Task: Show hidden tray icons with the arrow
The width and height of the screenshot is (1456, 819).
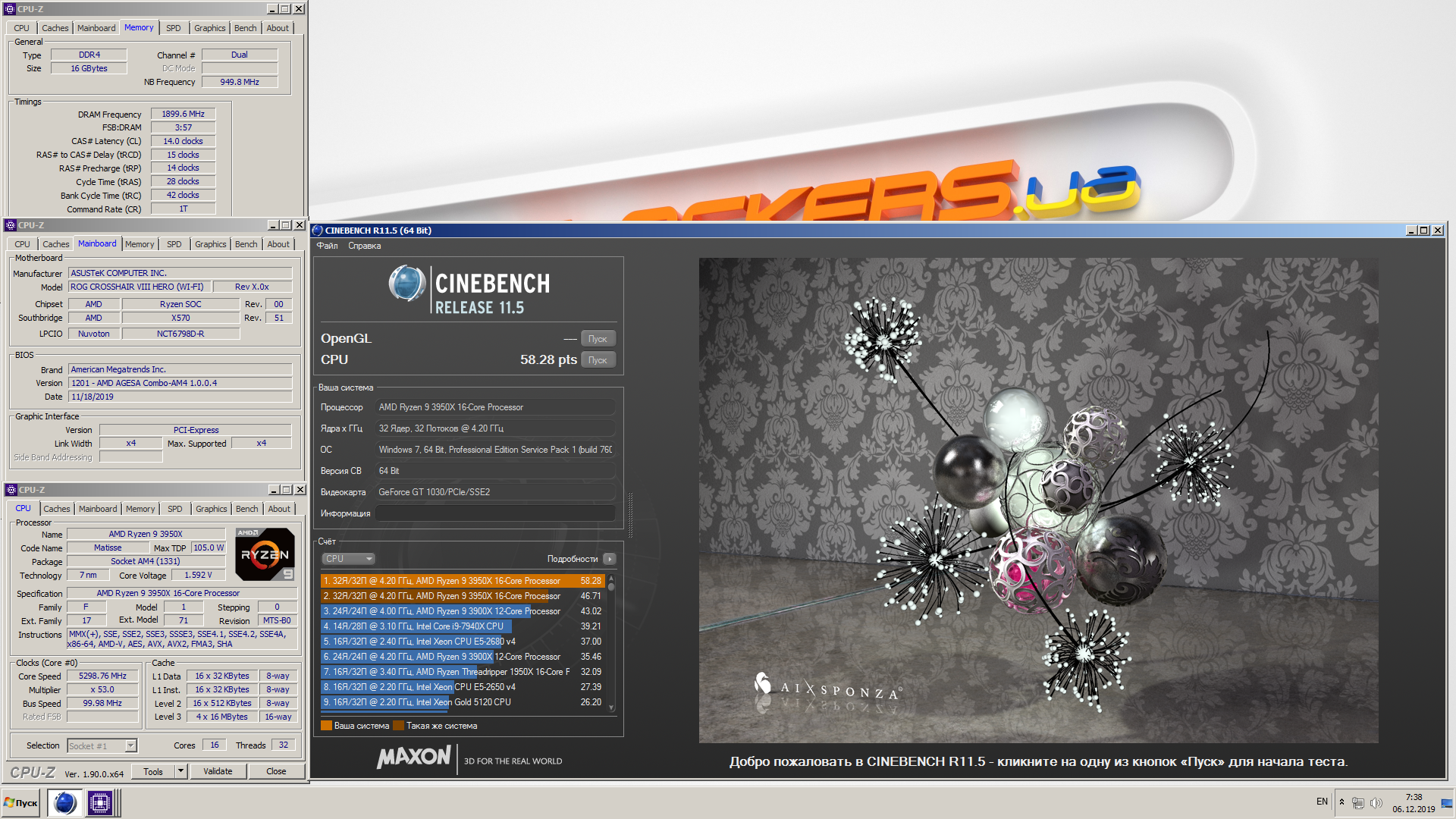Action: [1341, 802]
